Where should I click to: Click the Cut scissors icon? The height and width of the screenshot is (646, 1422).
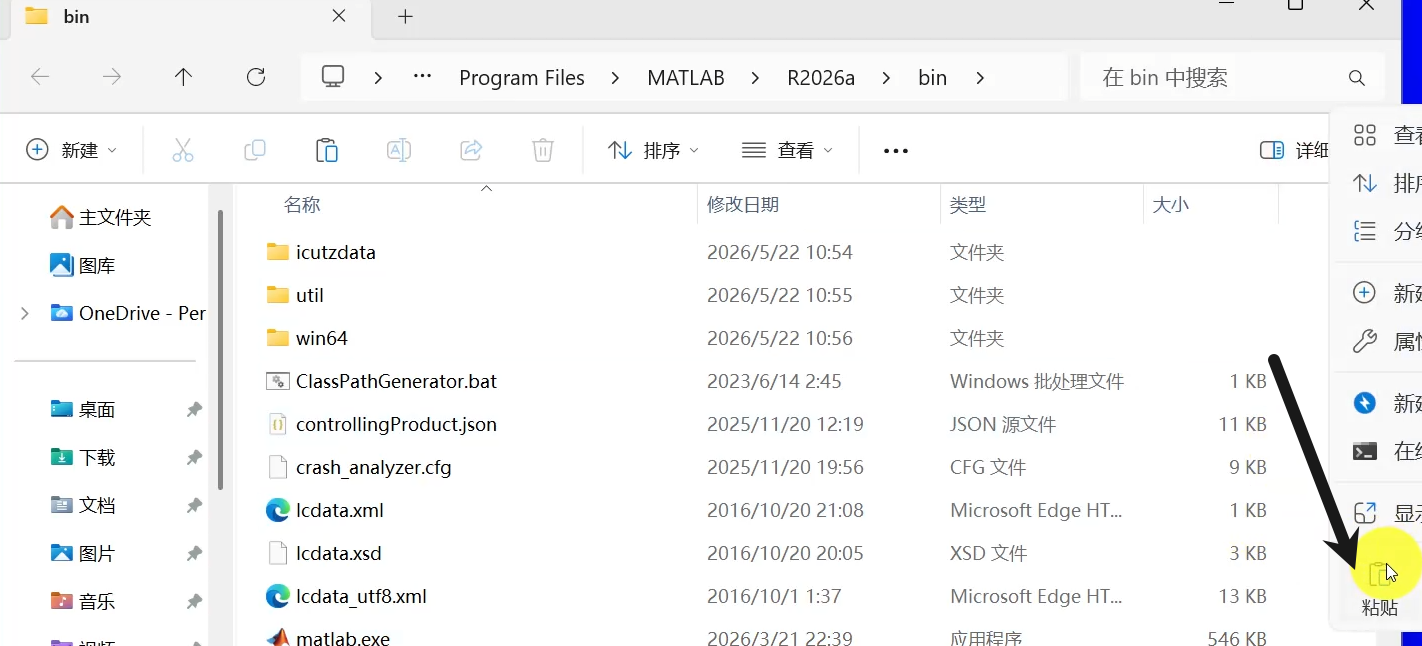point(182,150)
